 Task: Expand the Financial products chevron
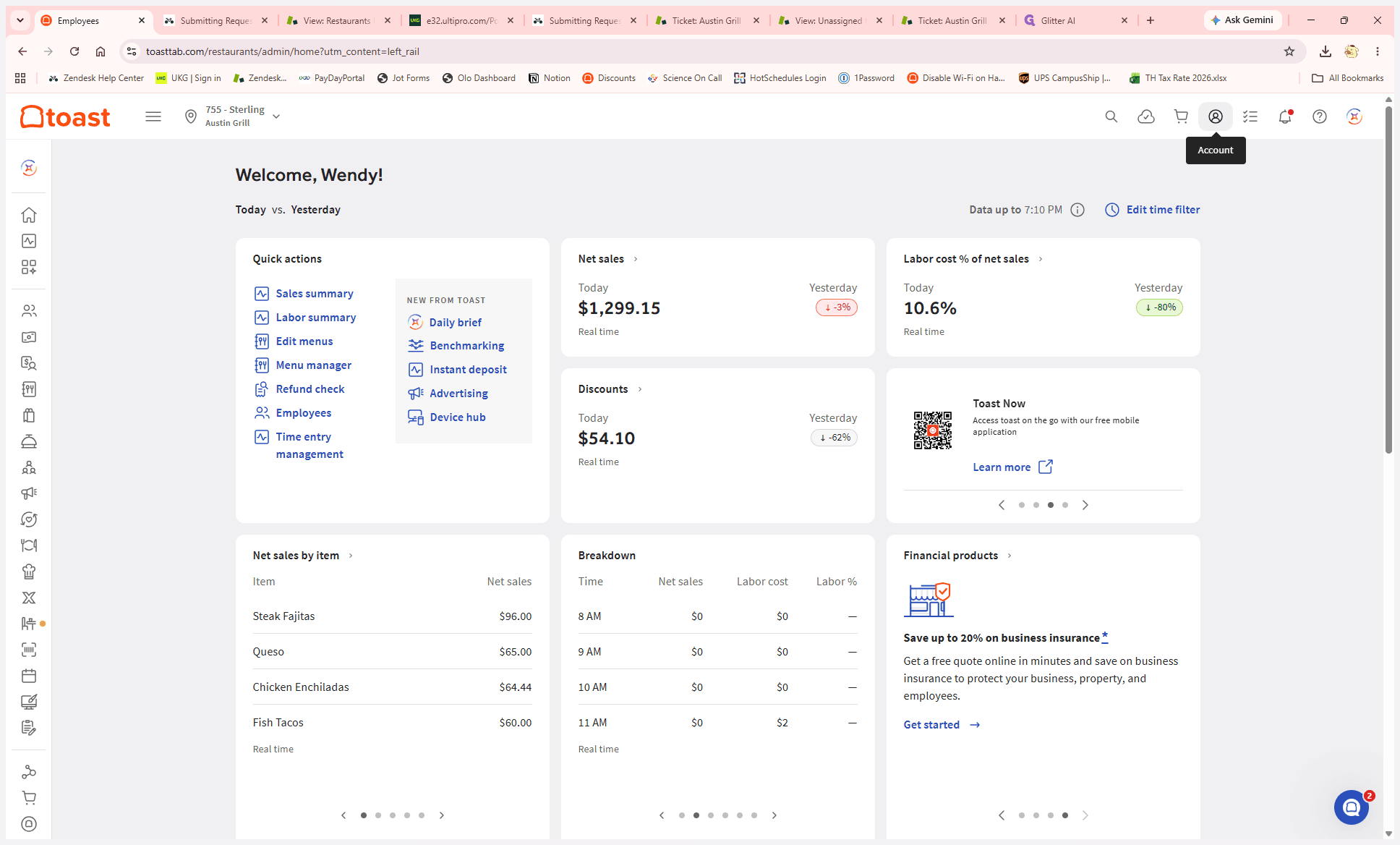(x=1010, y=556)
